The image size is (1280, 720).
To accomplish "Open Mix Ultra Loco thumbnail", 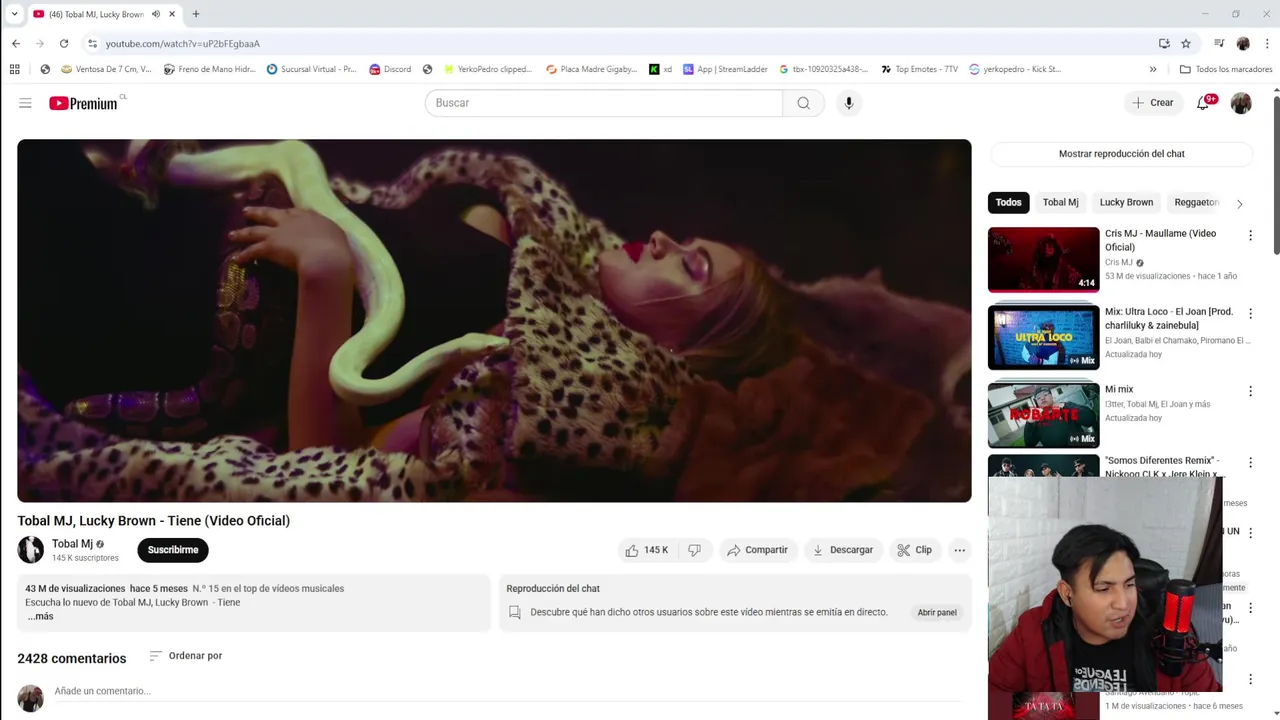I will pos(1043,337).
